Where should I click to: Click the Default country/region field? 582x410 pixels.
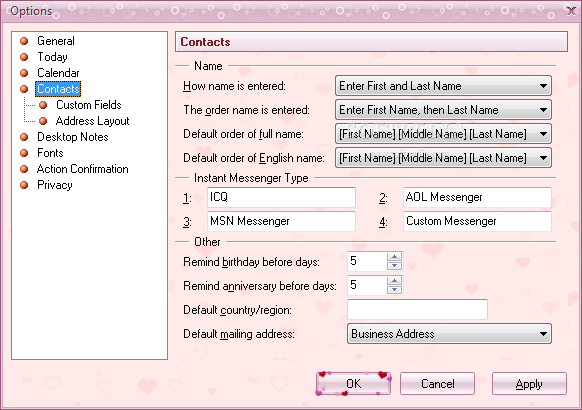(x=417, y=309)
